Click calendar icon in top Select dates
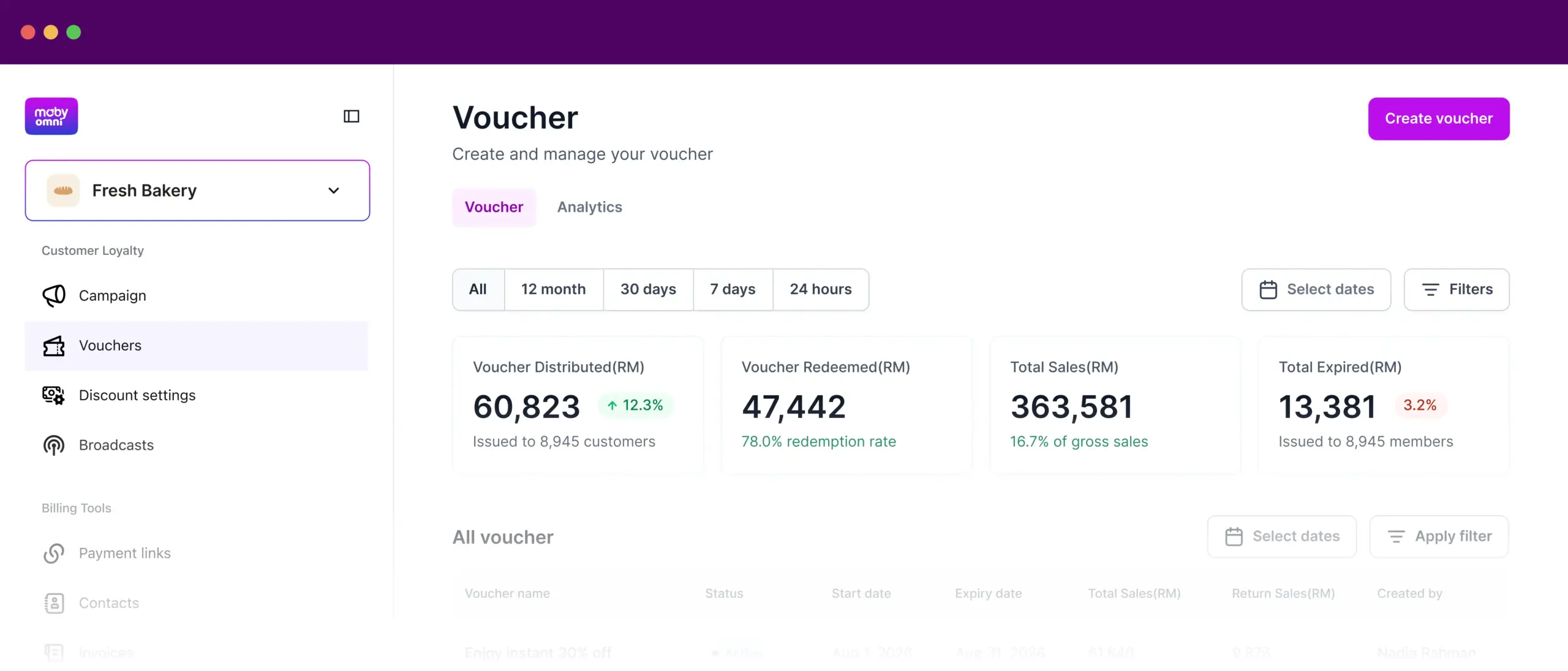This screenshot has width=1568, height=671. tap(1268, 289)
